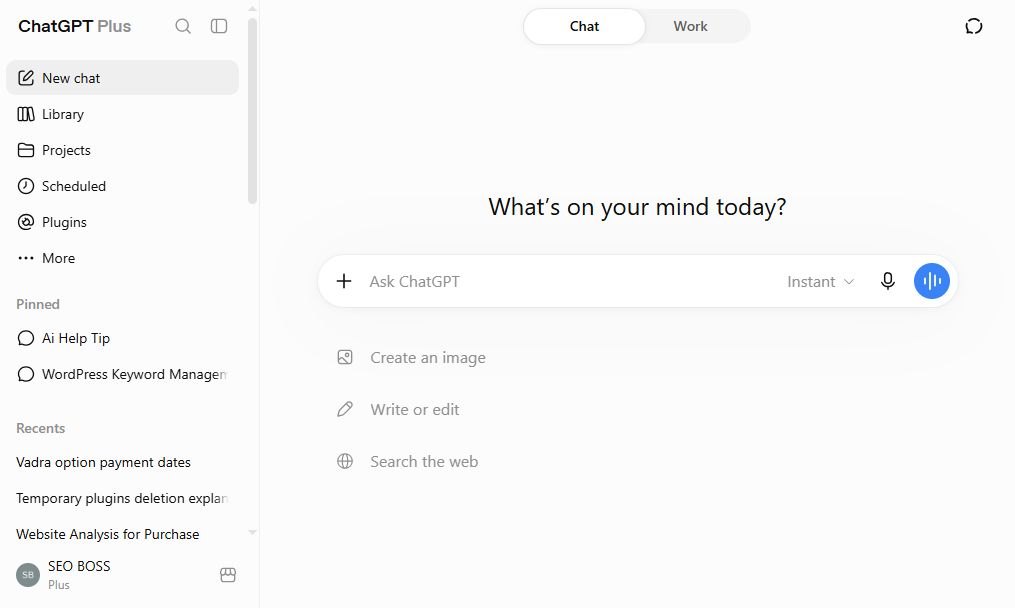The height and width of the screenshot is (608, 1015).
Task: Open pinned WordPress Keyword Manager chat
Action: [x=122, y=374]
